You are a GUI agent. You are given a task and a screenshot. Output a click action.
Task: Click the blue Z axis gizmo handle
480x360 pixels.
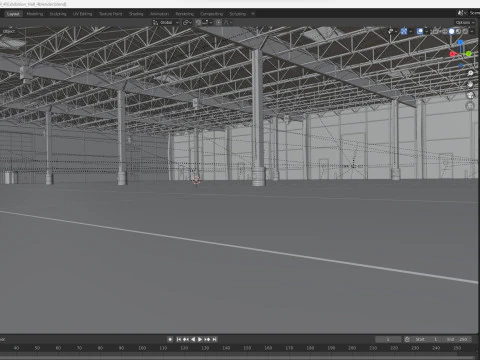point(460,42)
